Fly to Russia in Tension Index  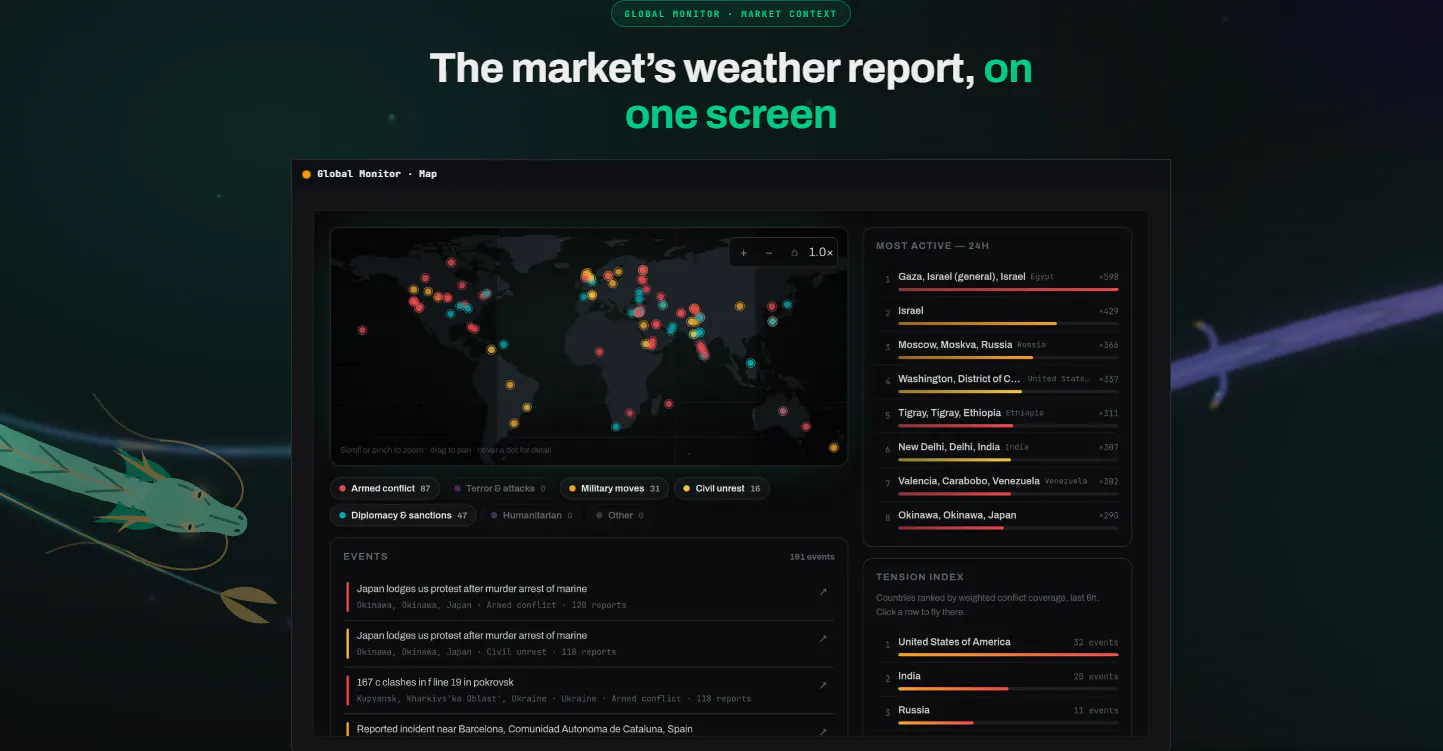[x=998, y=713]
